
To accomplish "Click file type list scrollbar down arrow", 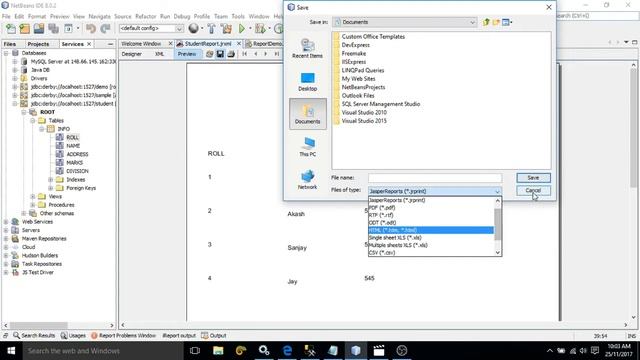I will tap(498, 253).
